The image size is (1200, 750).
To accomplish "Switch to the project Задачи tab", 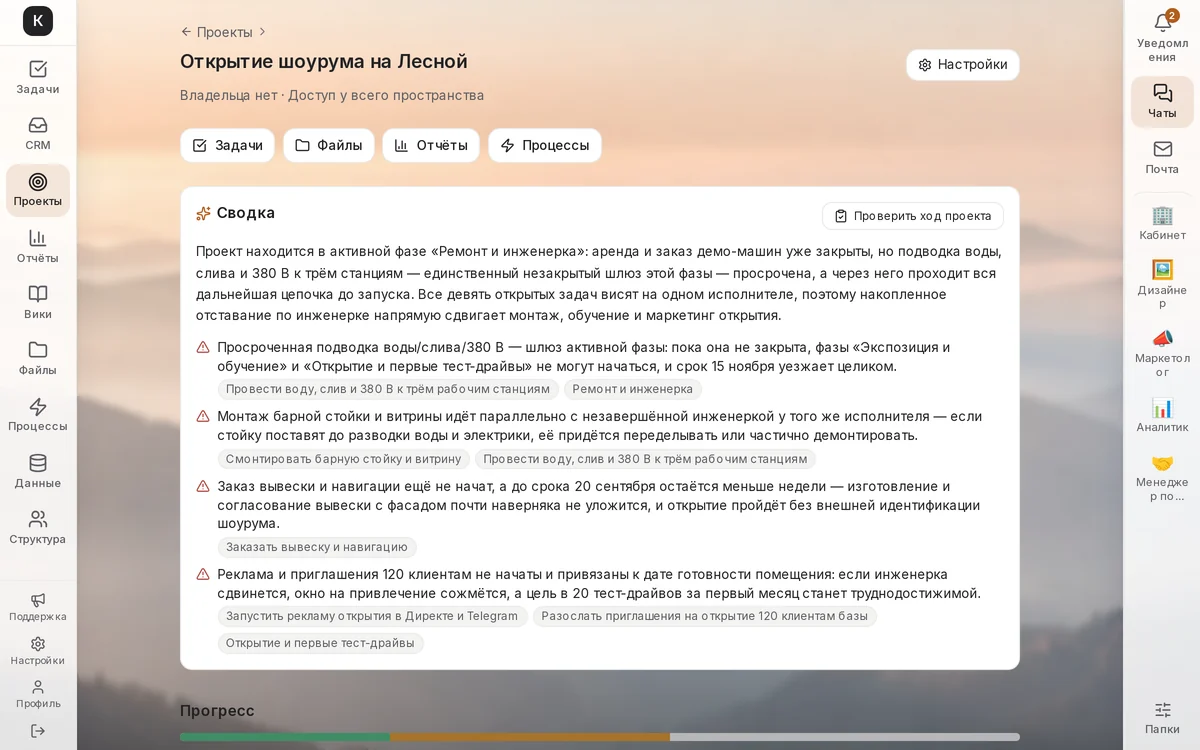I will 228,145.
